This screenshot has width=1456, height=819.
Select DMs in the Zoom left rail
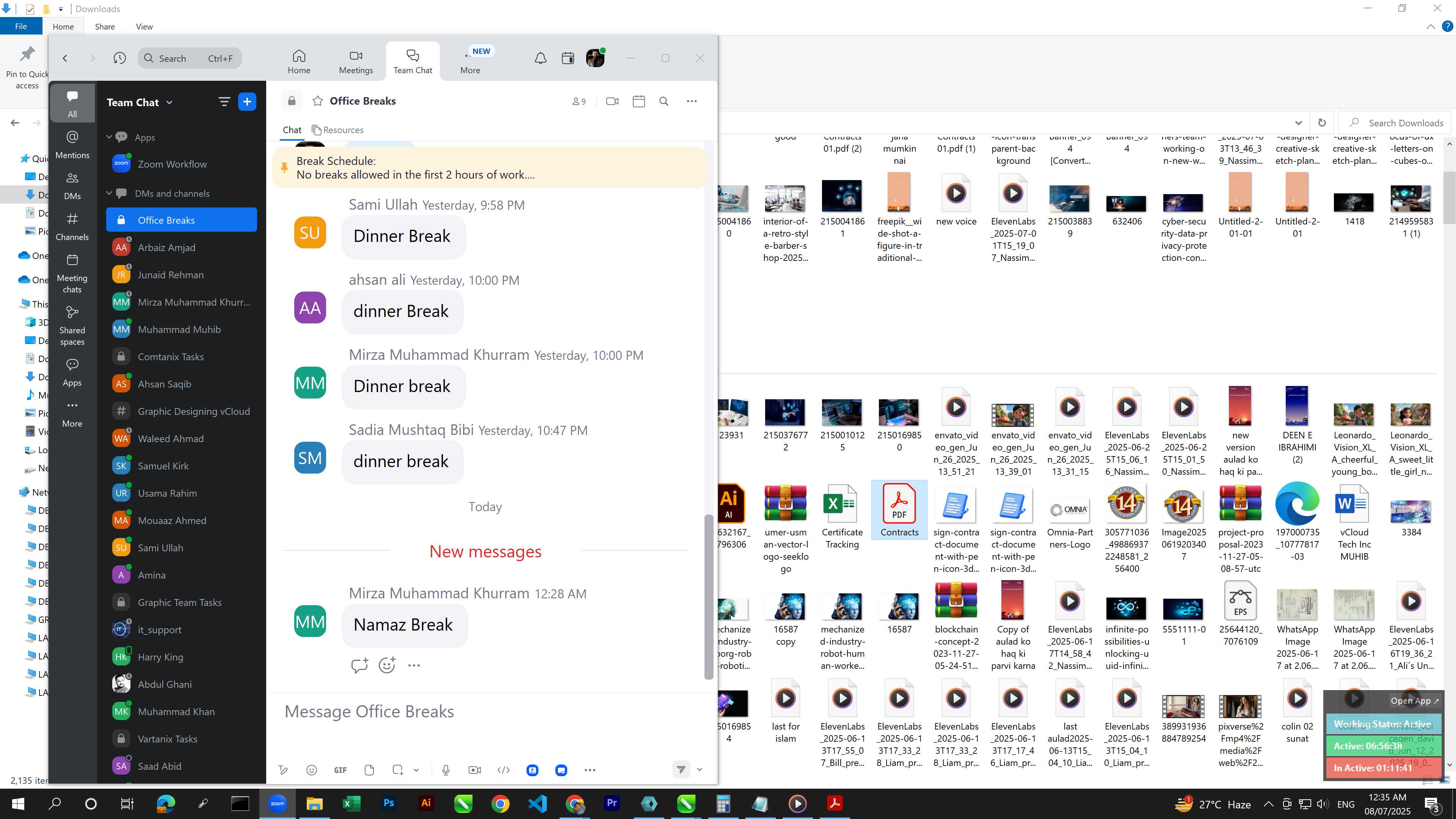[72, 185]
